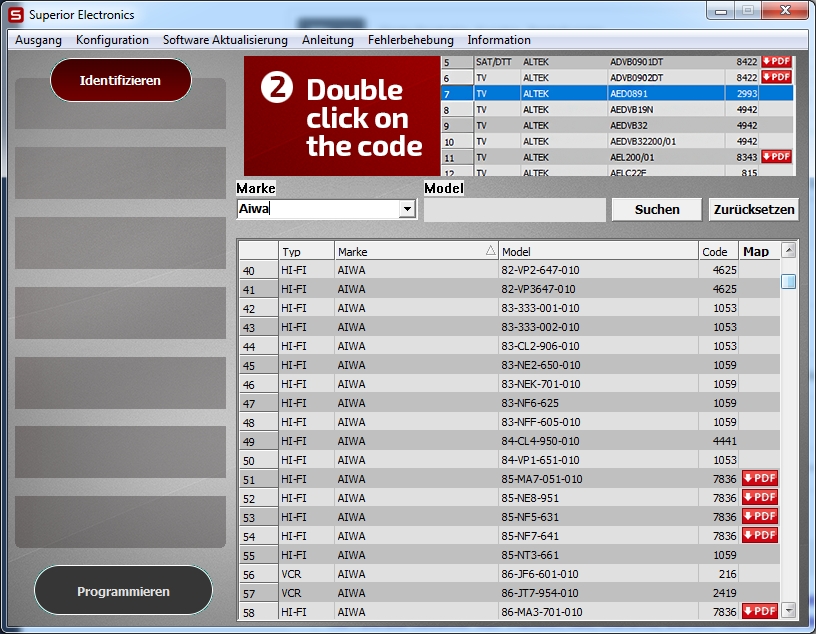Click the Typ column header
The image size is (816, 634).
tap(305, 252)
